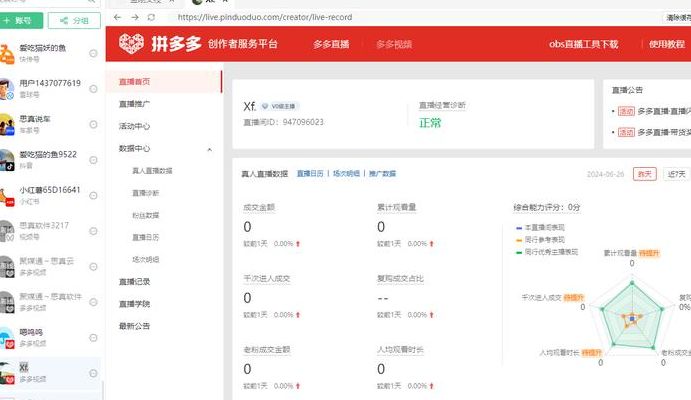The width and height of the screenshot is (691, 400).
Task: Open 粉丝数据 under 数据中心
Action: click(x=145, y=215)
